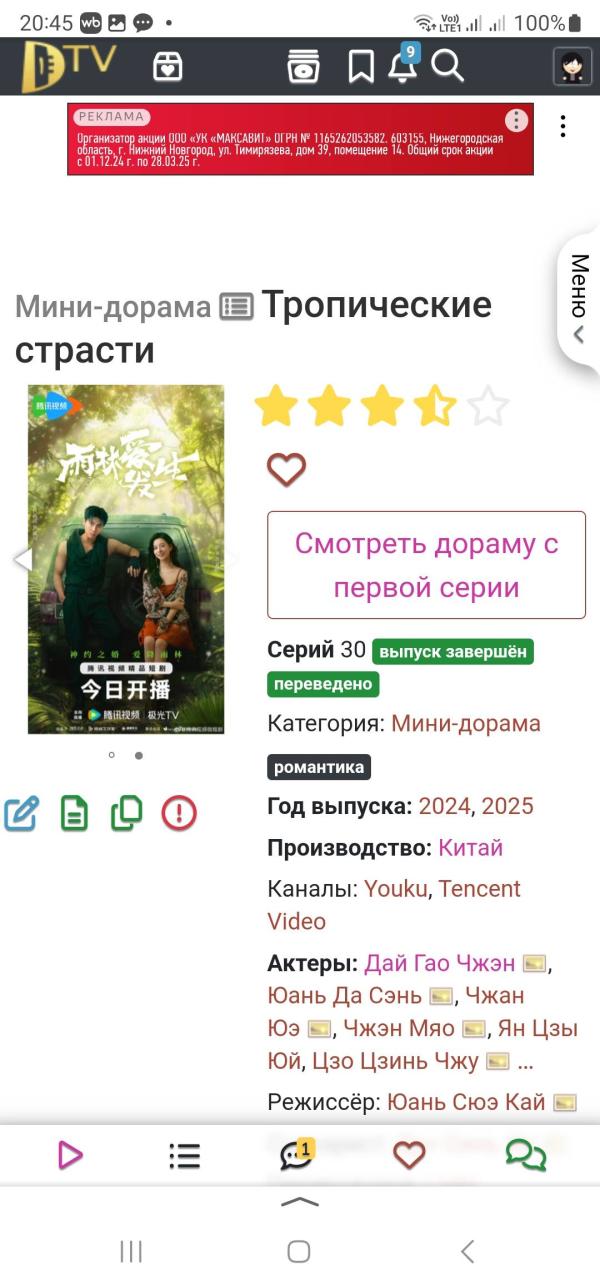Toggle the favorite heart under the stars
The height and width of the screenshot is (1286, 600).
pos(286,469)
